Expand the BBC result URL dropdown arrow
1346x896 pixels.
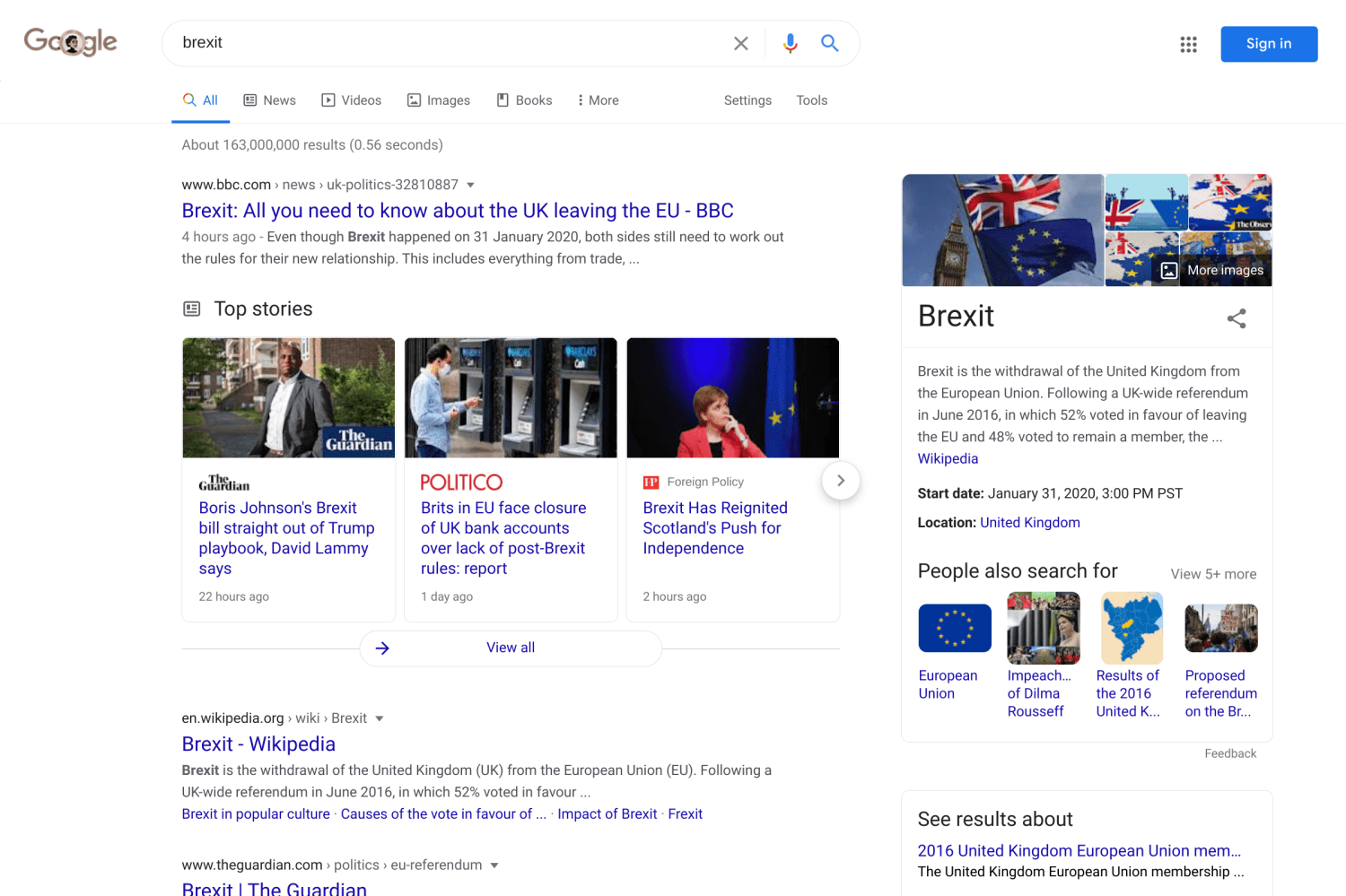[470, 185]
